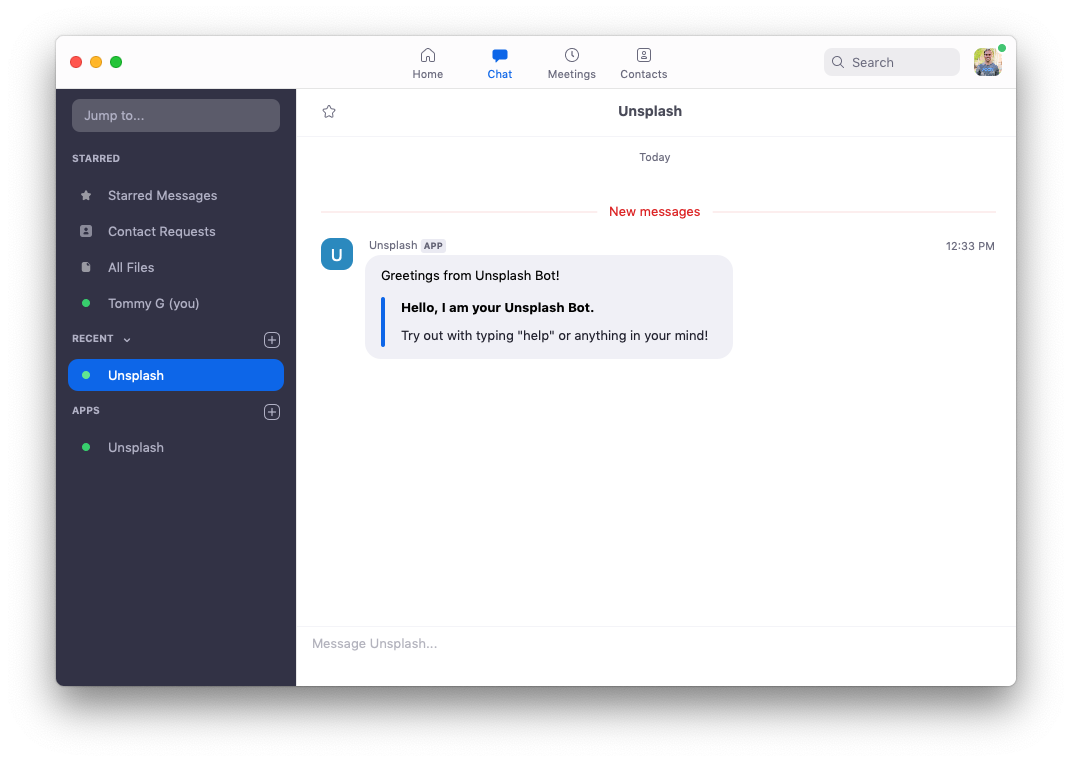This screenshot has height=762, width=1072.
Task: Open your profile picture menu
Action: [987, 61]
